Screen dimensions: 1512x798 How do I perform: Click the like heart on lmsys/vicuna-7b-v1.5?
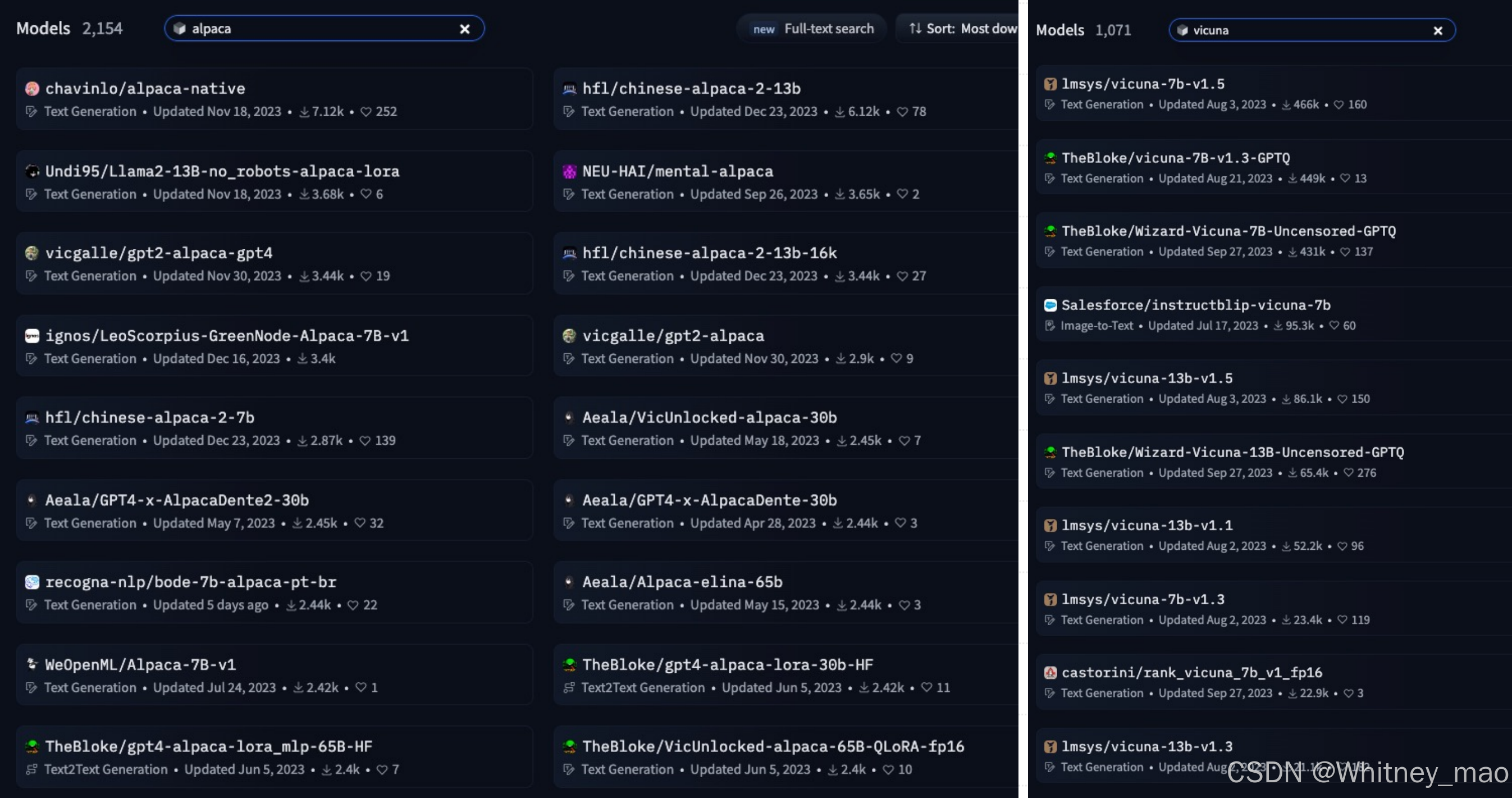(x=1339, y=104)
